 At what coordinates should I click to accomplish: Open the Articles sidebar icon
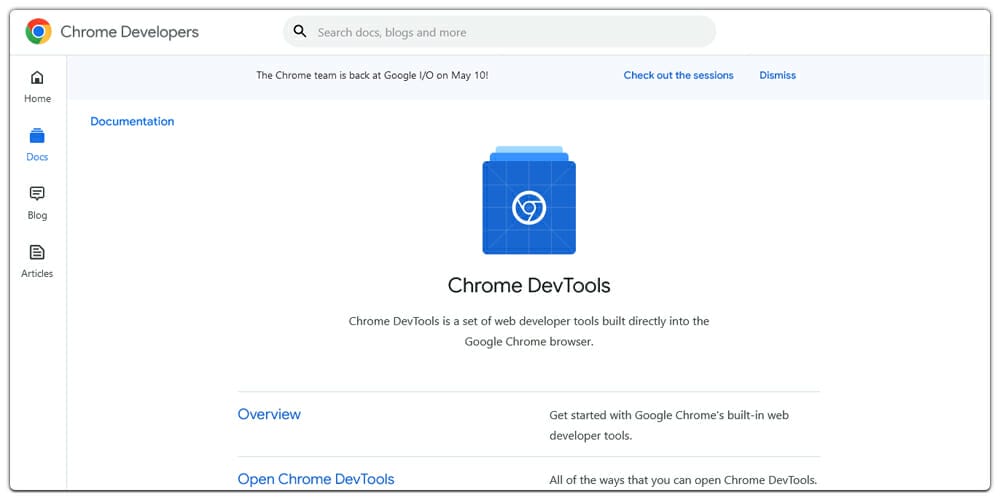tap(37, 252)
